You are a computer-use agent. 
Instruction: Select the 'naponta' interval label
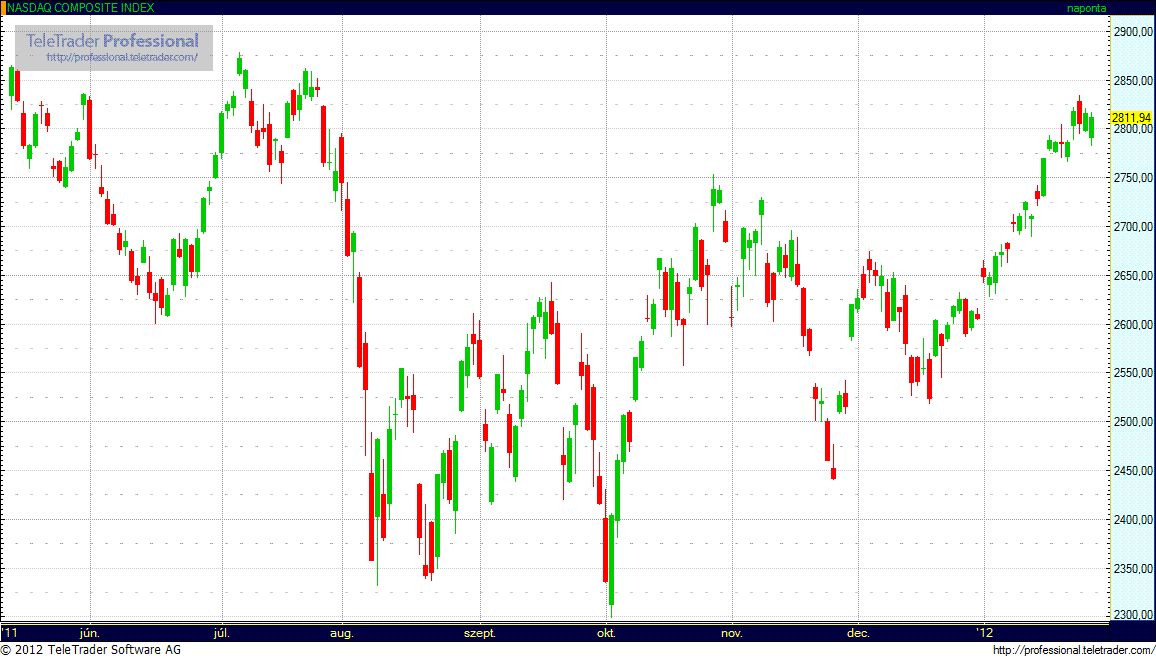(1085, 7)
